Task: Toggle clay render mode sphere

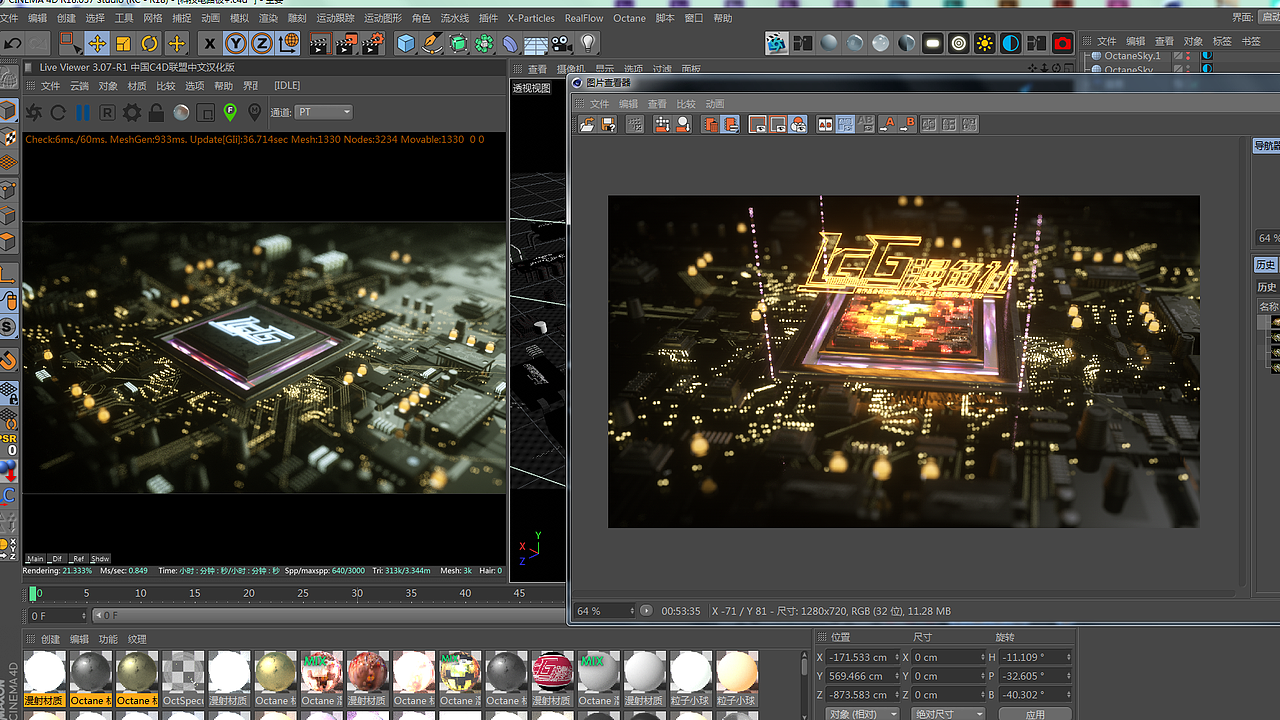Action: click(181, 113)
